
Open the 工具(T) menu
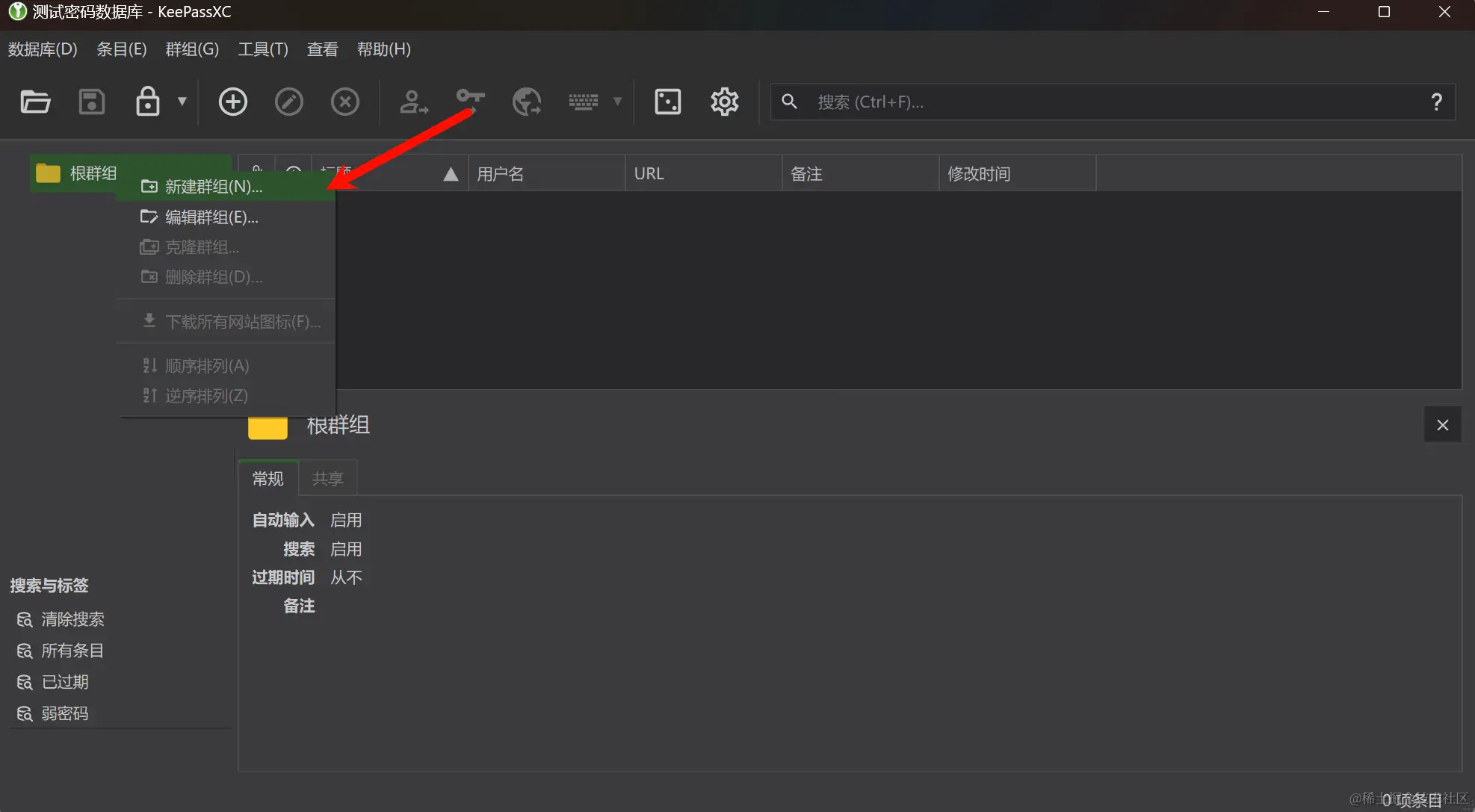(x=262, y=49)
